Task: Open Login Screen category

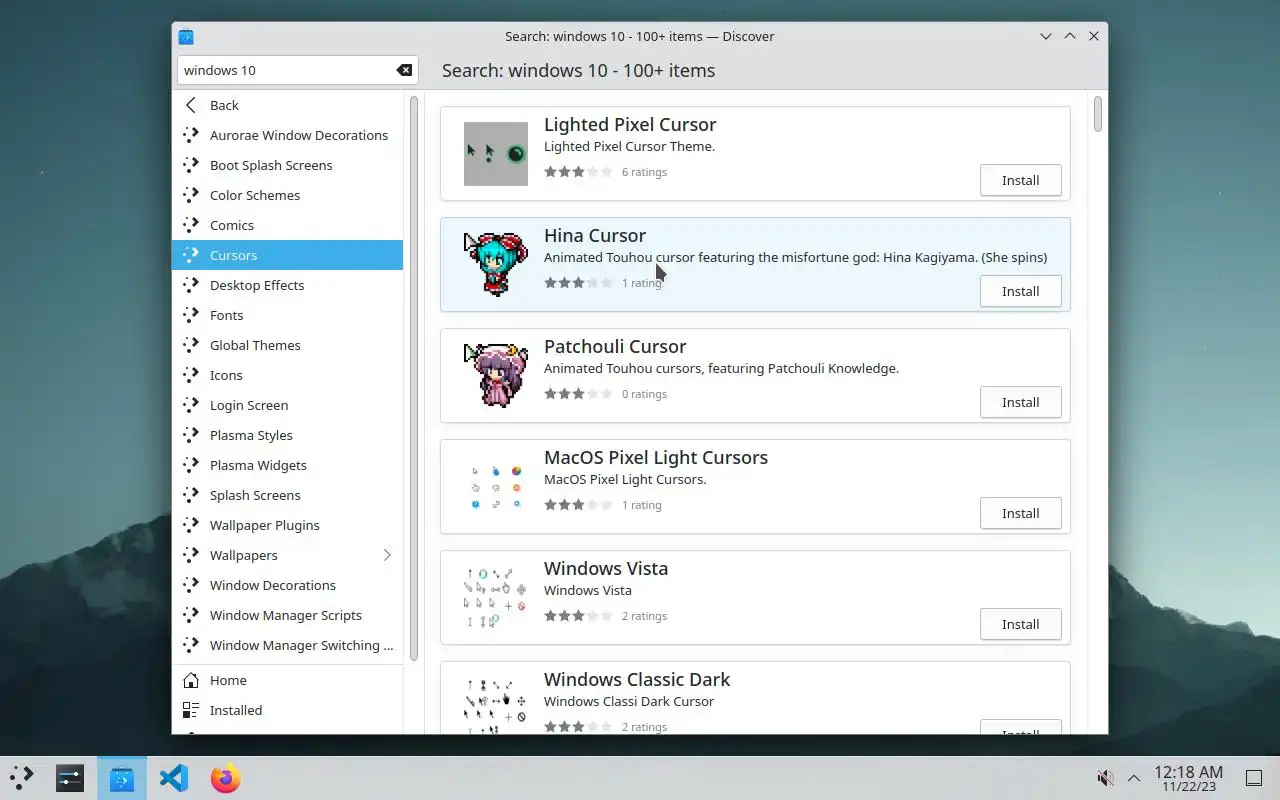Action: click(287, 405)
